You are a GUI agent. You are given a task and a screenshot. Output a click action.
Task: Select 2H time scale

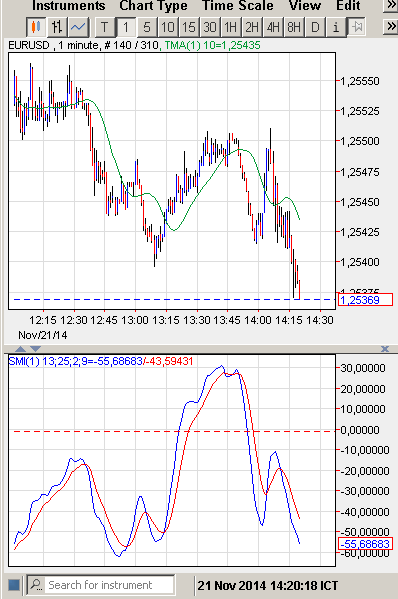(252, 27)
